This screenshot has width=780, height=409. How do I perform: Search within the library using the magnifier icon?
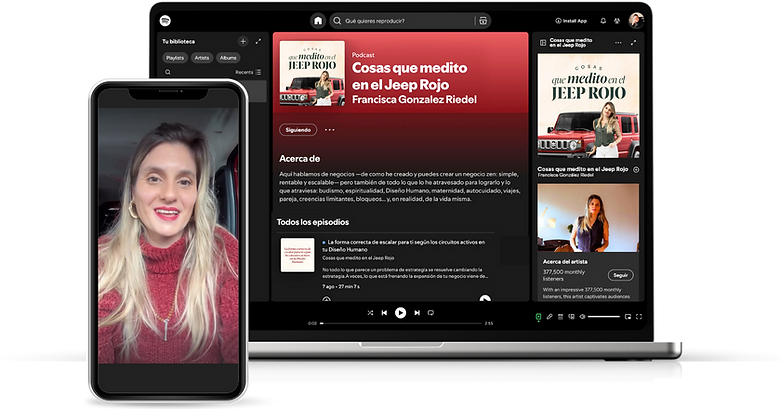[168, 72]
